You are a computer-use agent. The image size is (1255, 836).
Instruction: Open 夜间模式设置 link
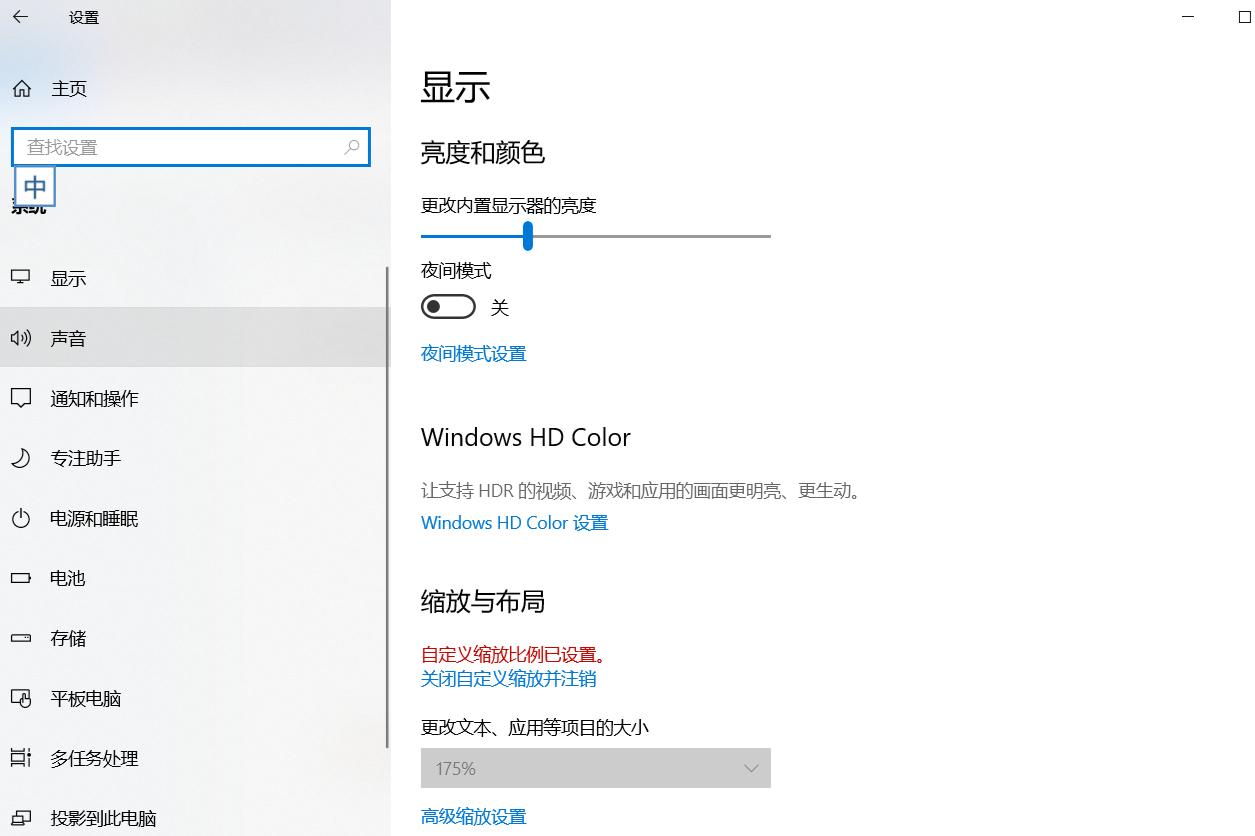473,353
